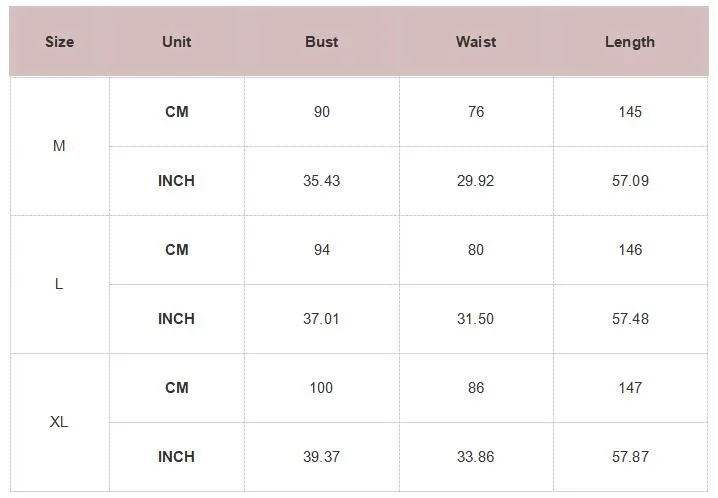Click bust value 100 for size XL
Screen dimensions: 718x498
click(321, 387)
